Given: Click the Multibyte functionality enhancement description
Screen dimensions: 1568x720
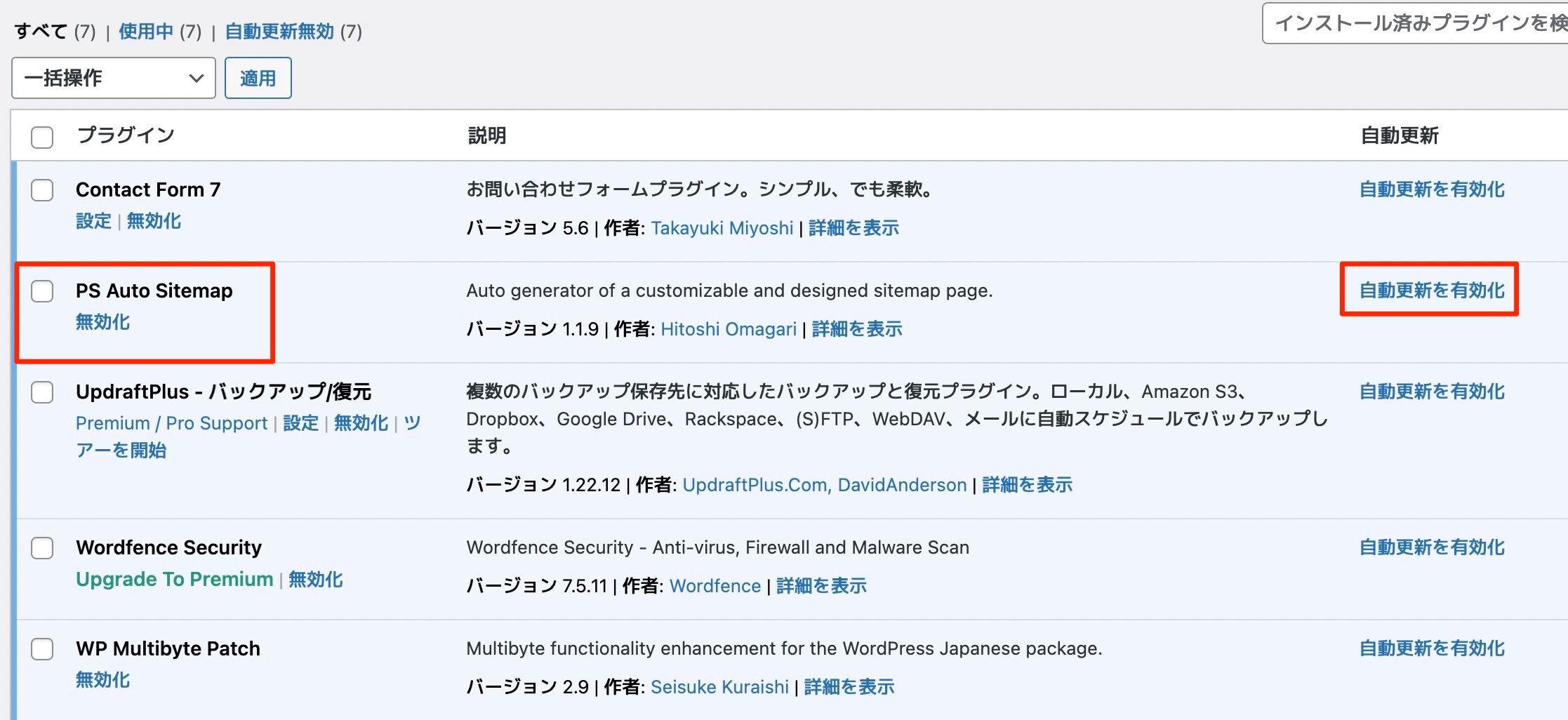Looking at the screenshot, I should click(x=785, y=648).
